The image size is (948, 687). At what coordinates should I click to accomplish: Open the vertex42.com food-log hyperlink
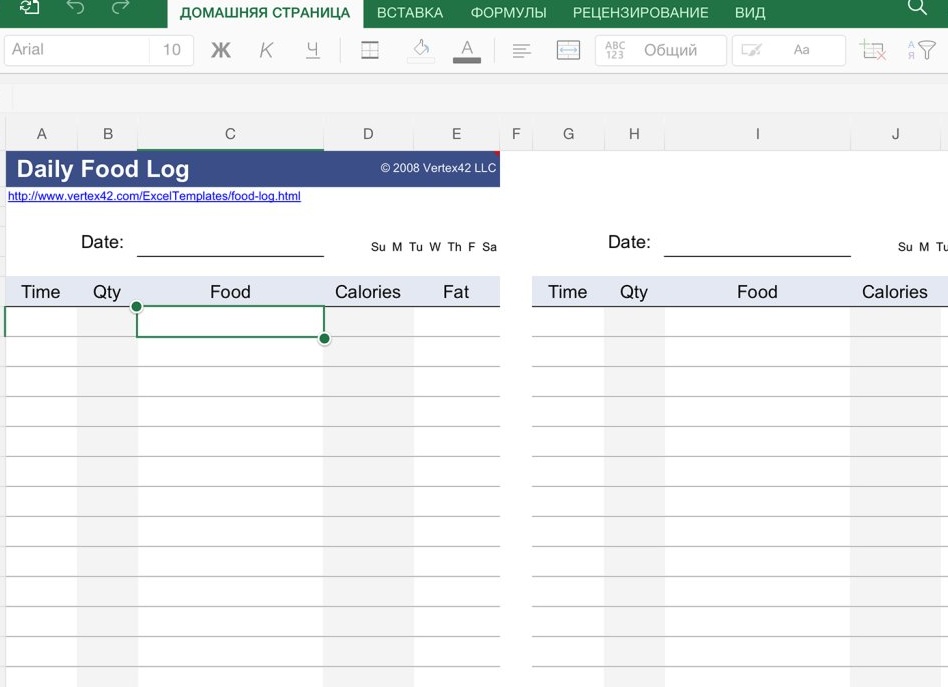coord(153,196)
